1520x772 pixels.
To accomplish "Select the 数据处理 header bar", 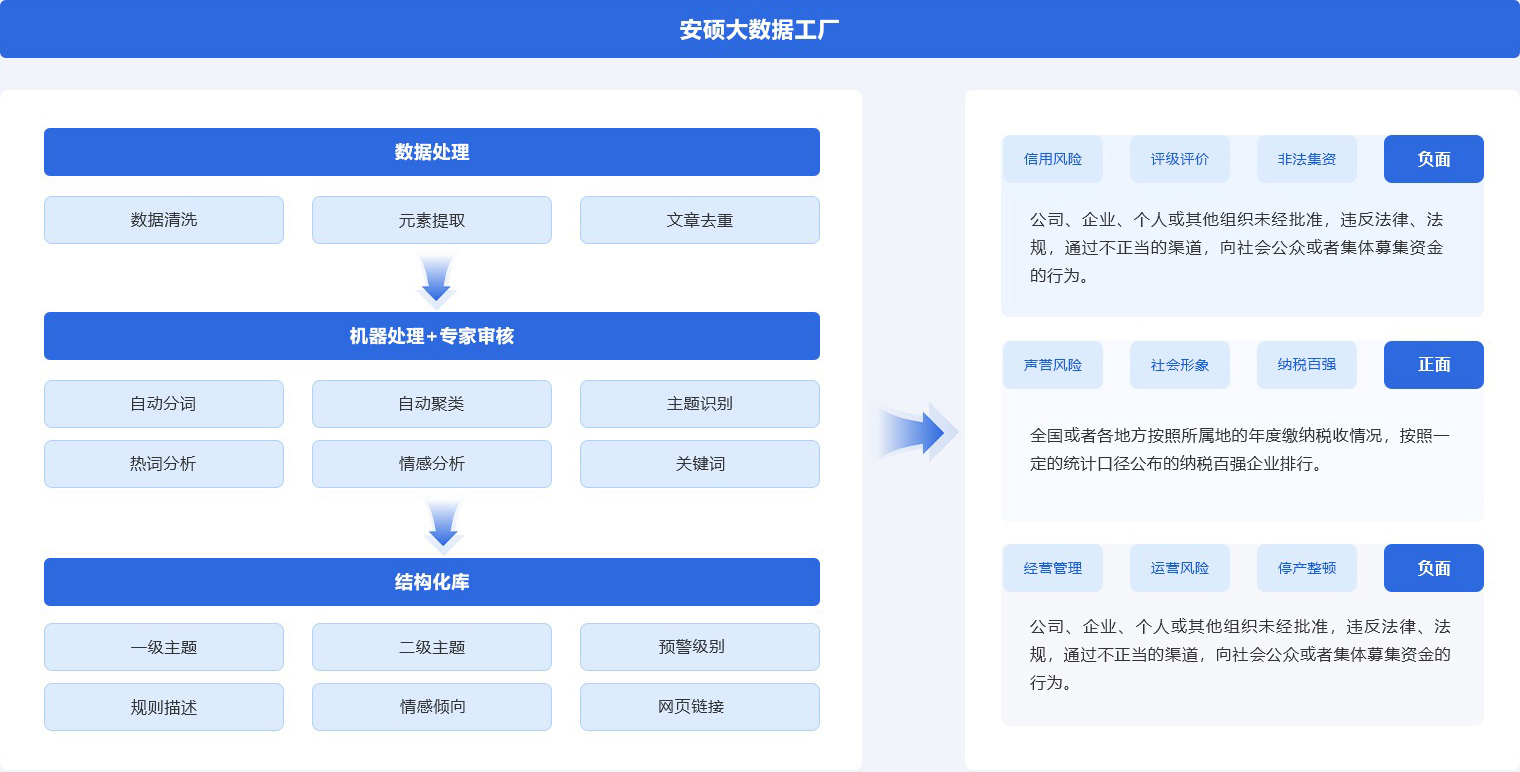I will pos(431,152).
